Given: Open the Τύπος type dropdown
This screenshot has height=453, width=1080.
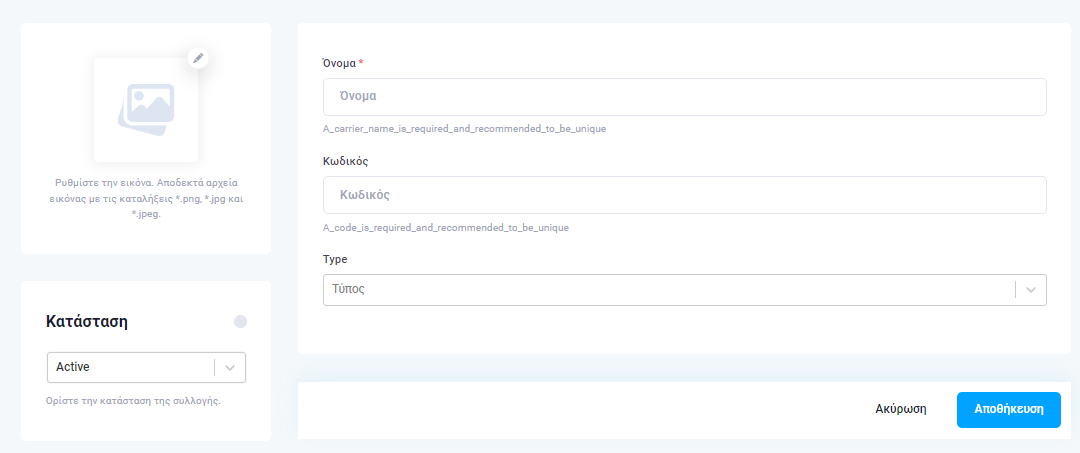Looking at the screenshot, I should [685, 290].
